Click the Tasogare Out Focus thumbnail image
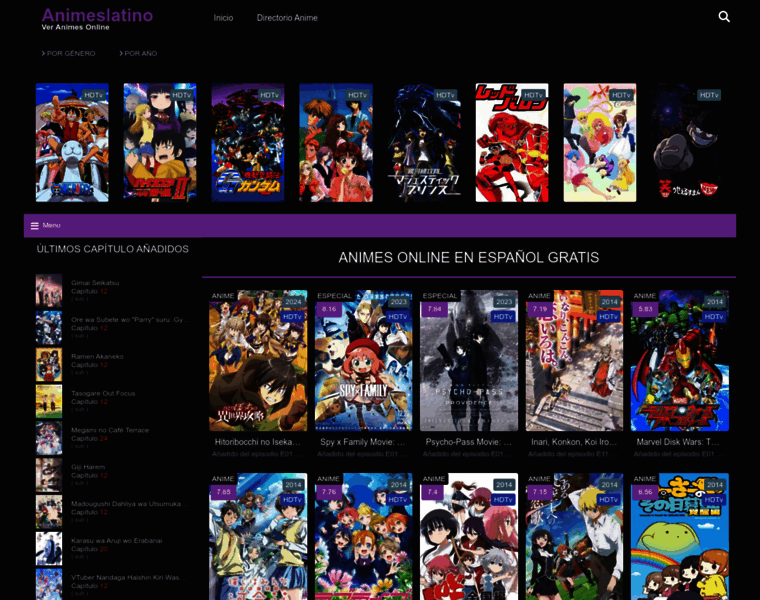 (49, 401)
